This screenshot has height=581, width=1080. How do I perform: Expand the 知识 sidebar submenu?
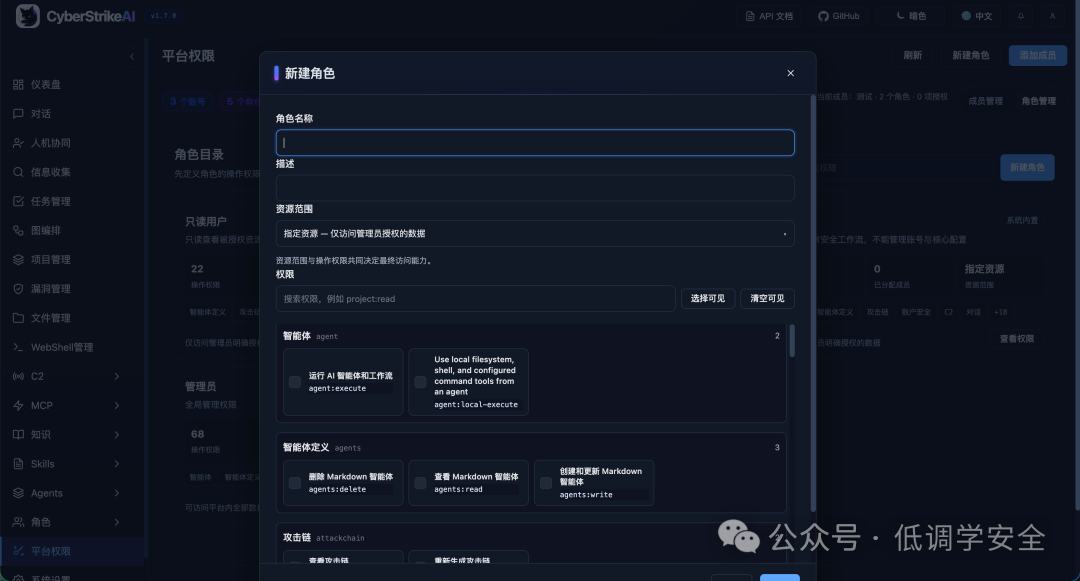116,434
